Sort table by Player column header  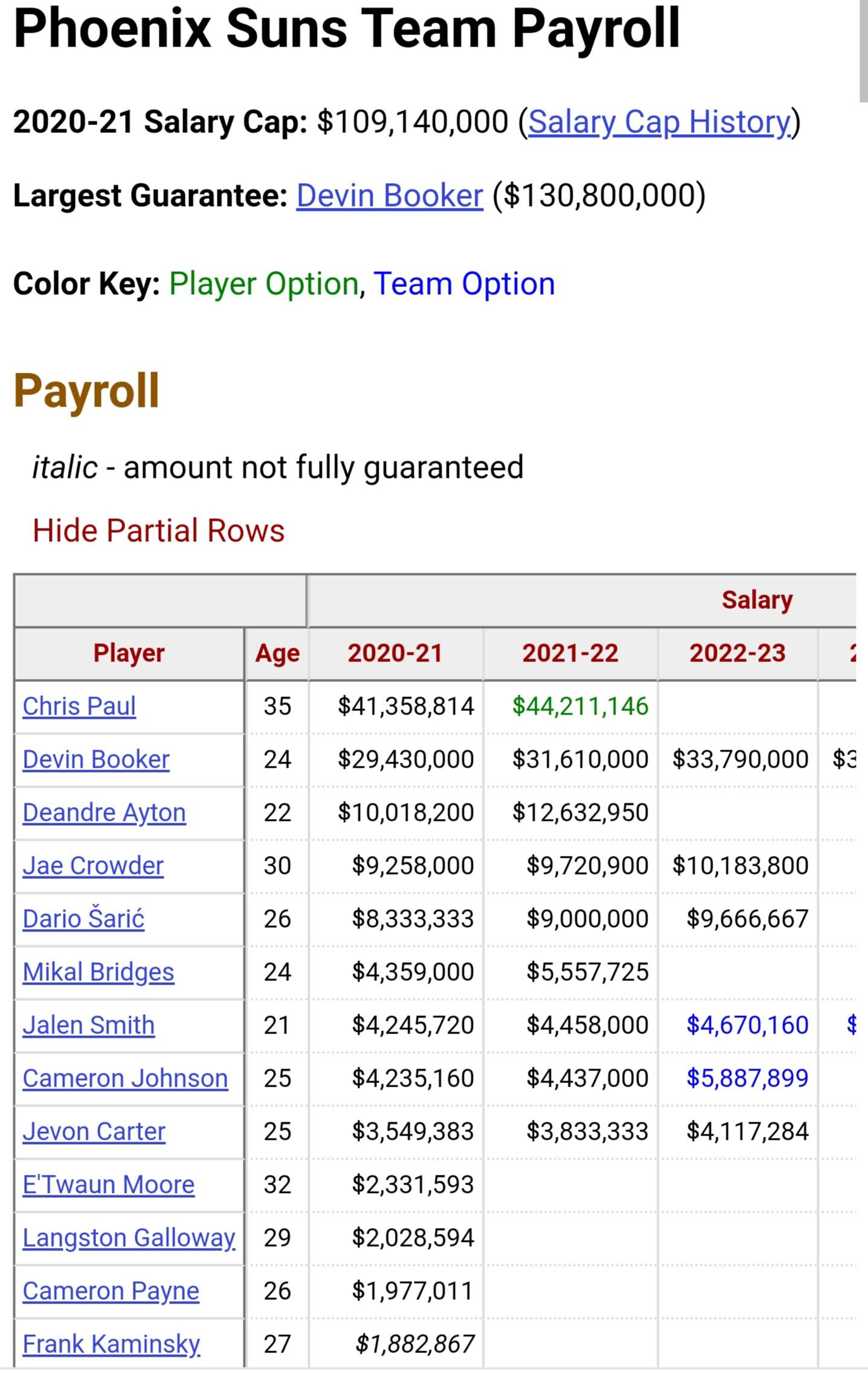tap(129, 654)
